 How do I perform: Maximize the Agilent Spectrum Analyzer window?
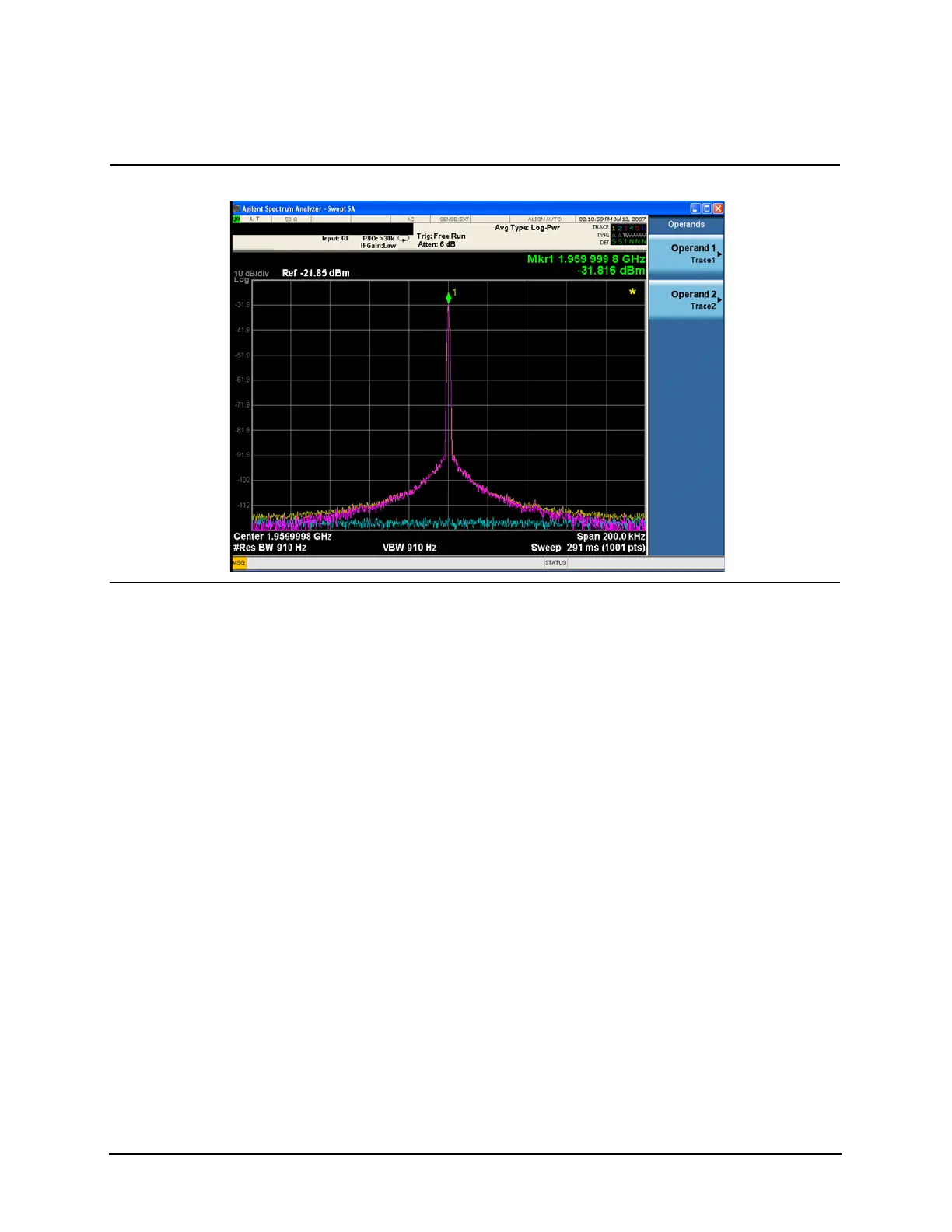706,208
